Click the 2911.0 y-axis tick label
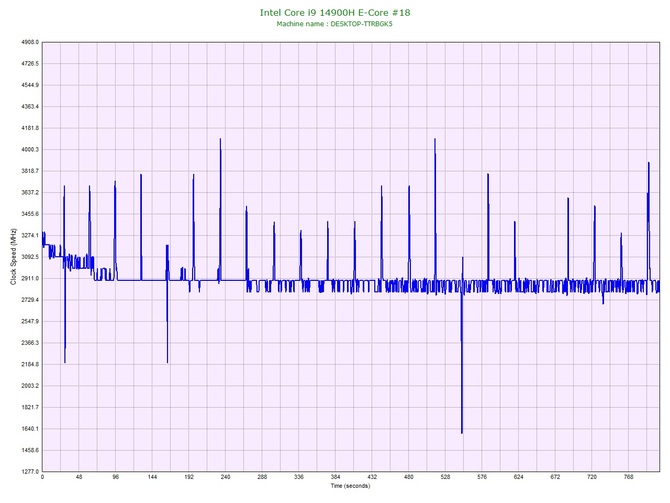 (30, 279)
